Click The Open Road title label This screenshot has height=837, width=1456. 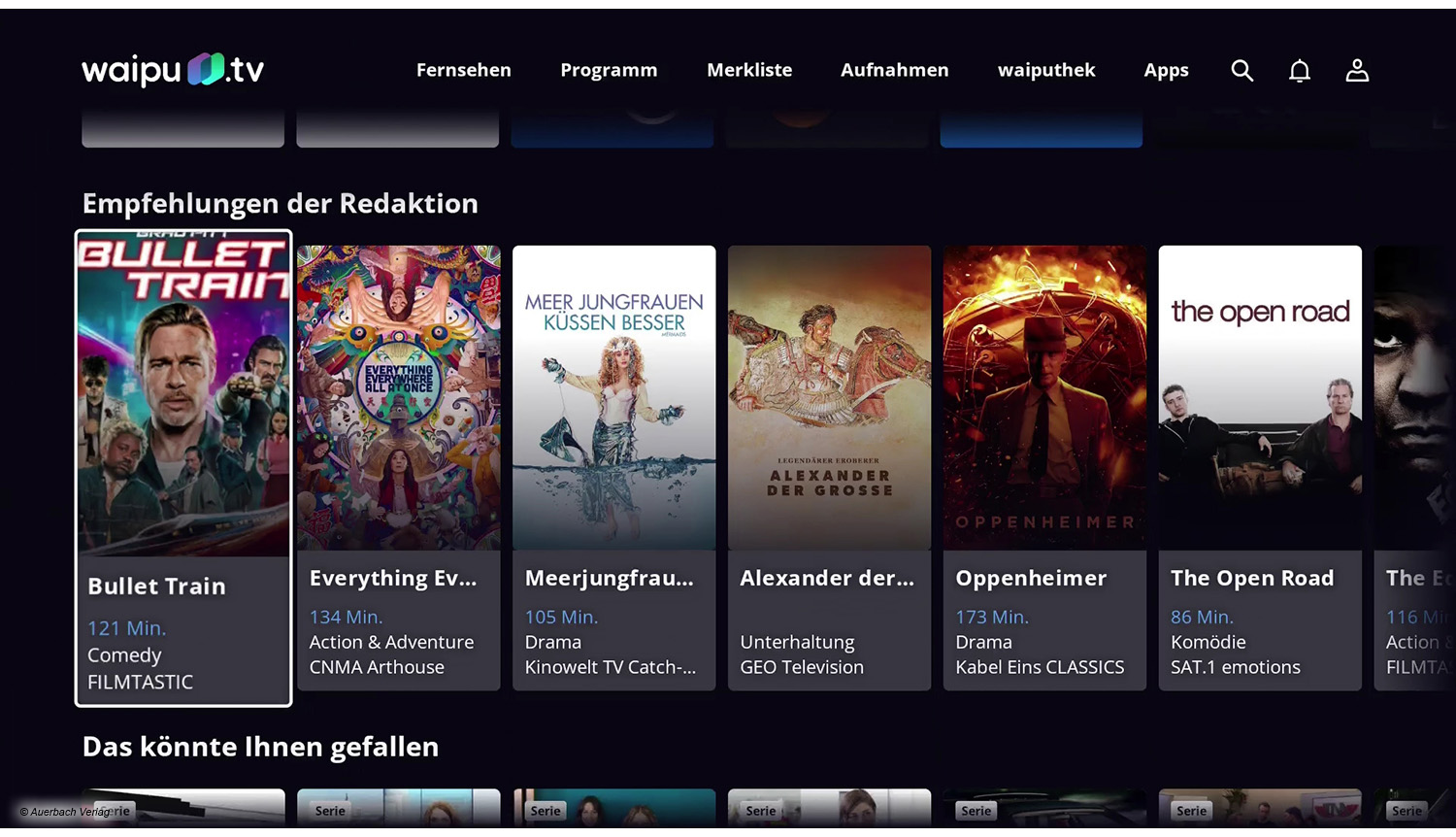1252,578
